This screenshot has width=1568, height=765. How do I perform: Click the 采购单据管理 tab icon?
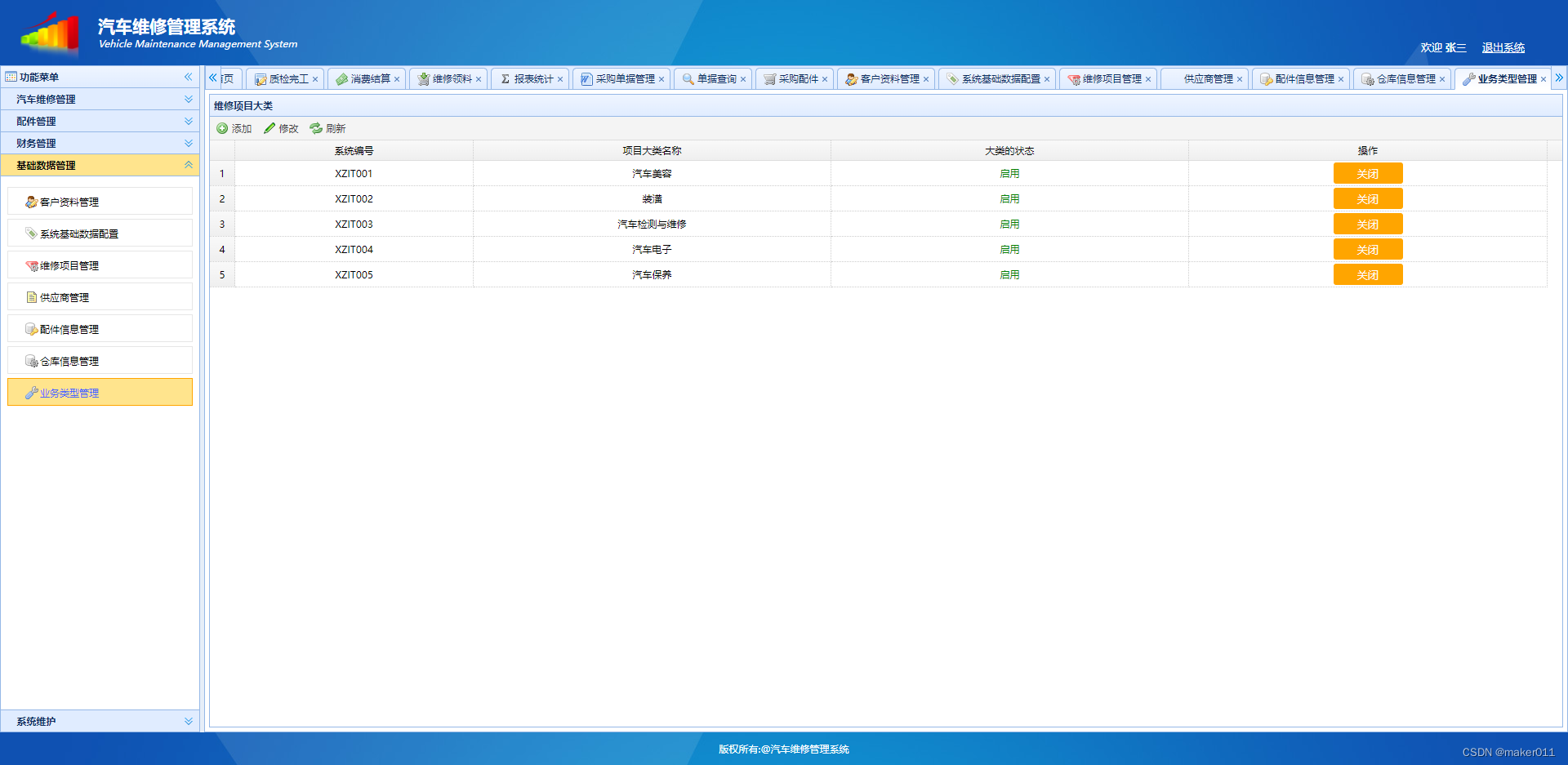587,79
